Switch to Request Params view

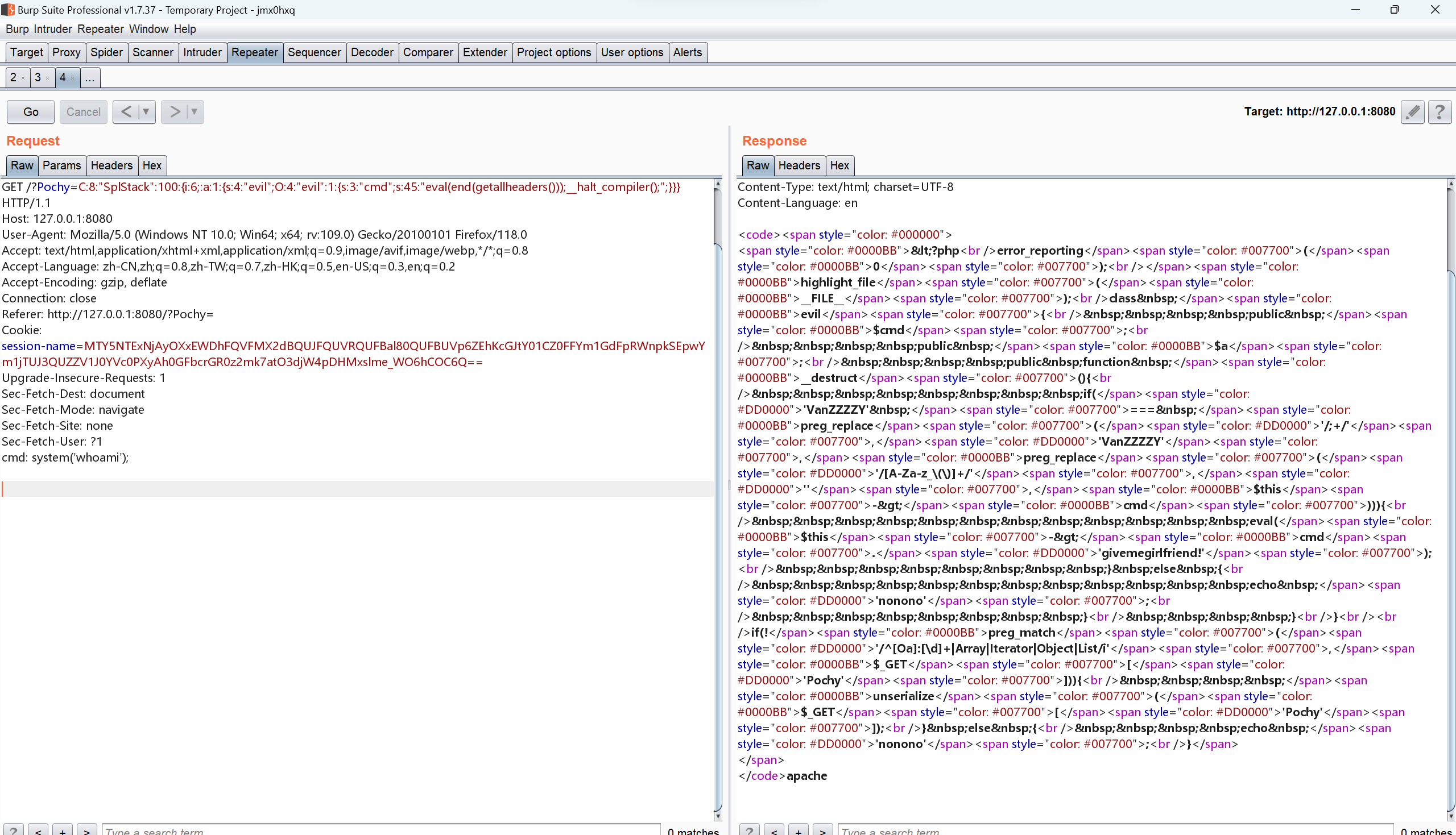(61, 165)
